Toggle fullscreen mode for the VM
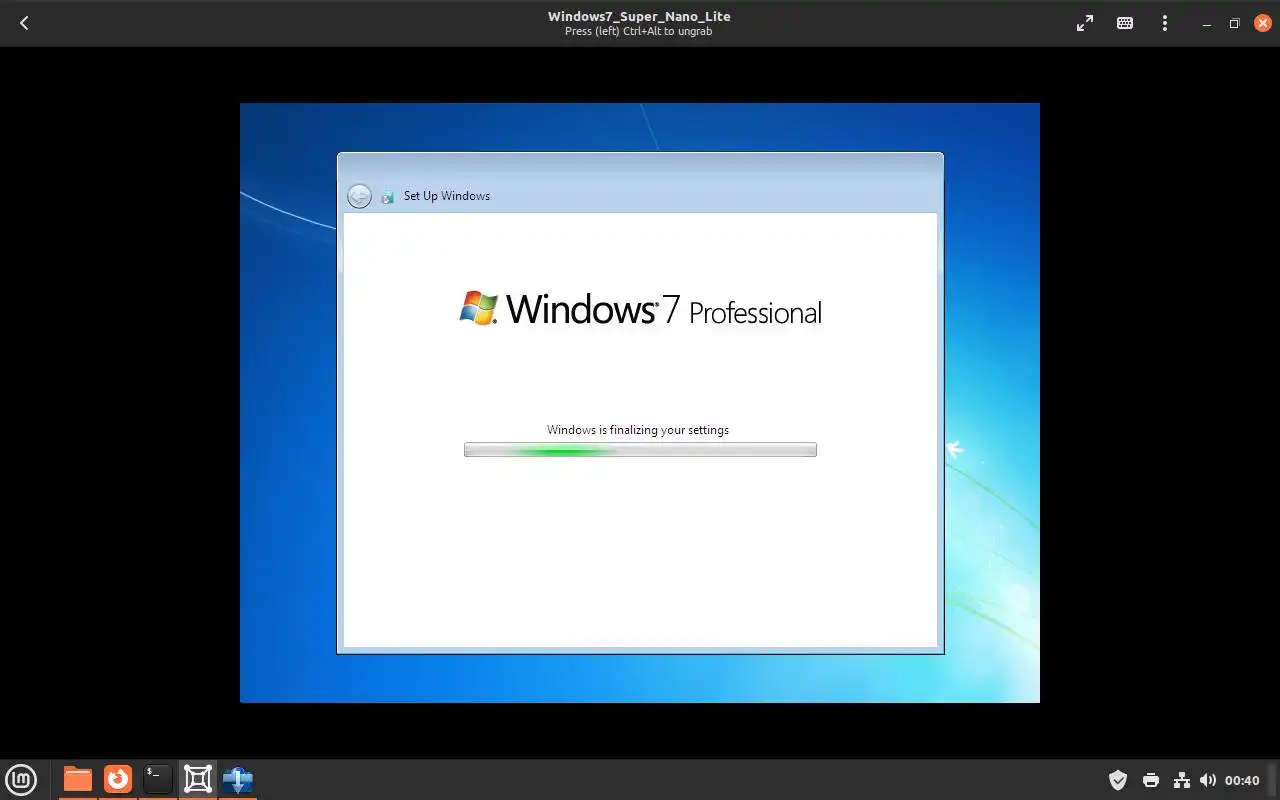 point(1085,23)
